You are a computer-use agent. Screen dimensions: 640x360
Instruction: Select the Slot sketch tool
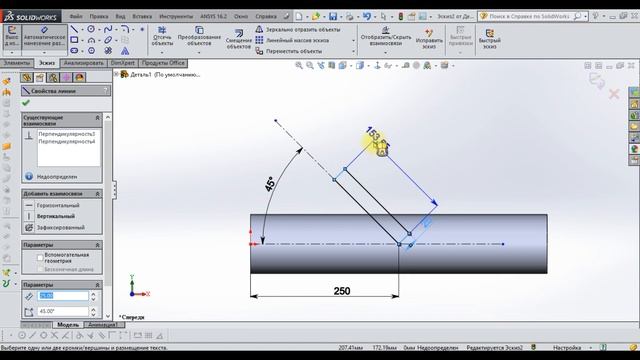click(x=74, y=51)
